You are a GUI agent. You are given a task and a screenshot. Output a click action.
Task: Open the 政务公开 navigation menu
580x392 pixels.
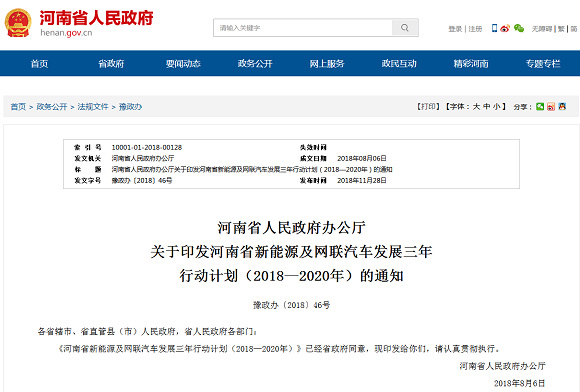coord(255,64)
